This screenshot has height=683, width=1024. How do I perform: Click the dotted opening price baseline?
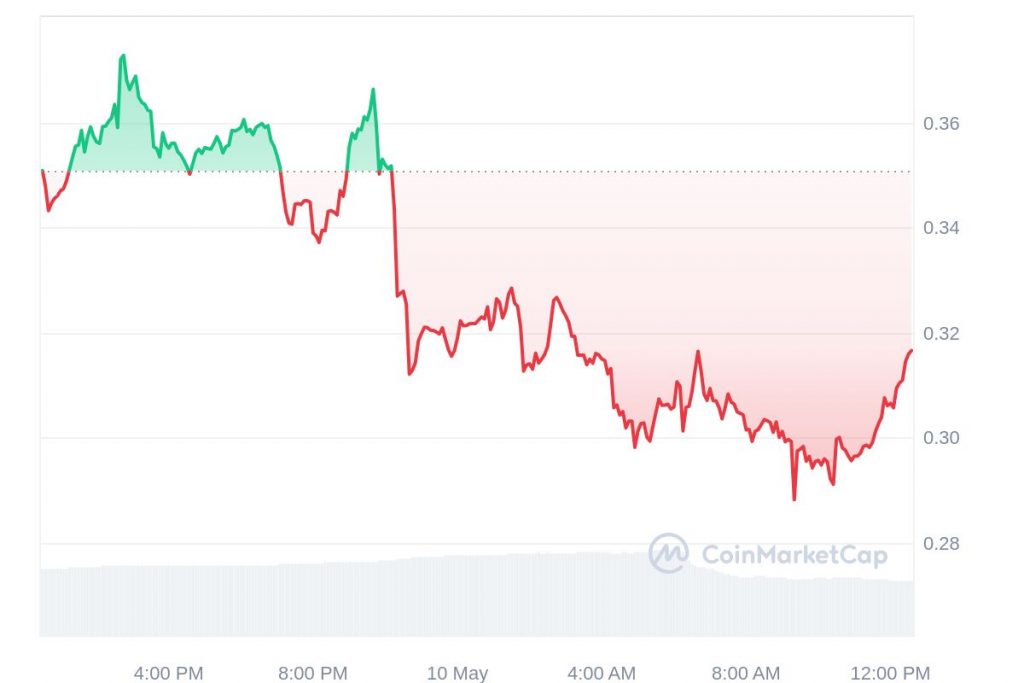tap(650, 171)
